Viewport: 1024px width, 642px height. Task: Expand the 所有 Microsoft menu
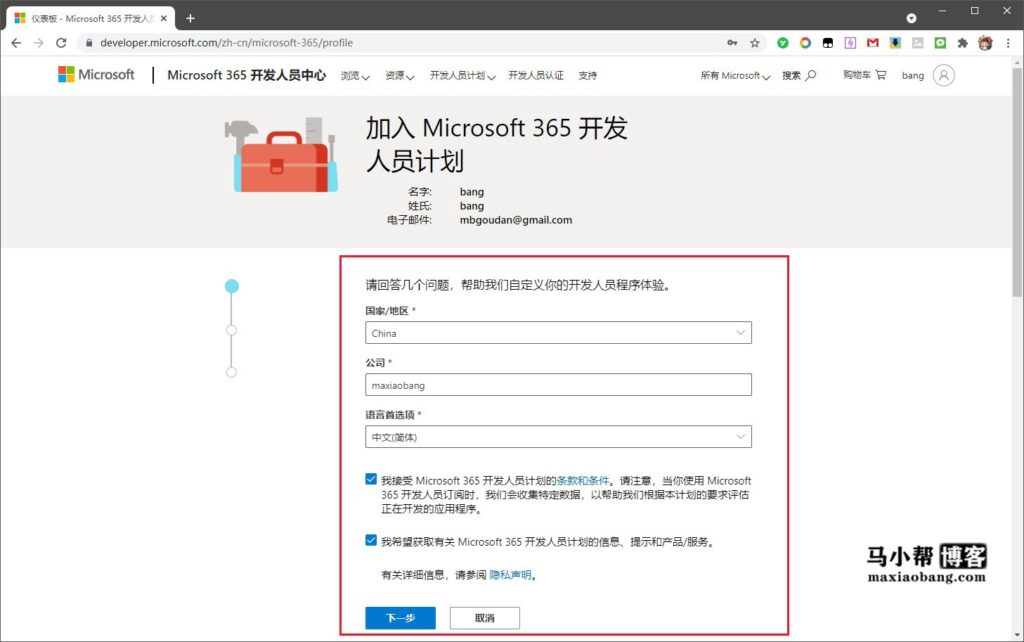(x=735, y=75)
